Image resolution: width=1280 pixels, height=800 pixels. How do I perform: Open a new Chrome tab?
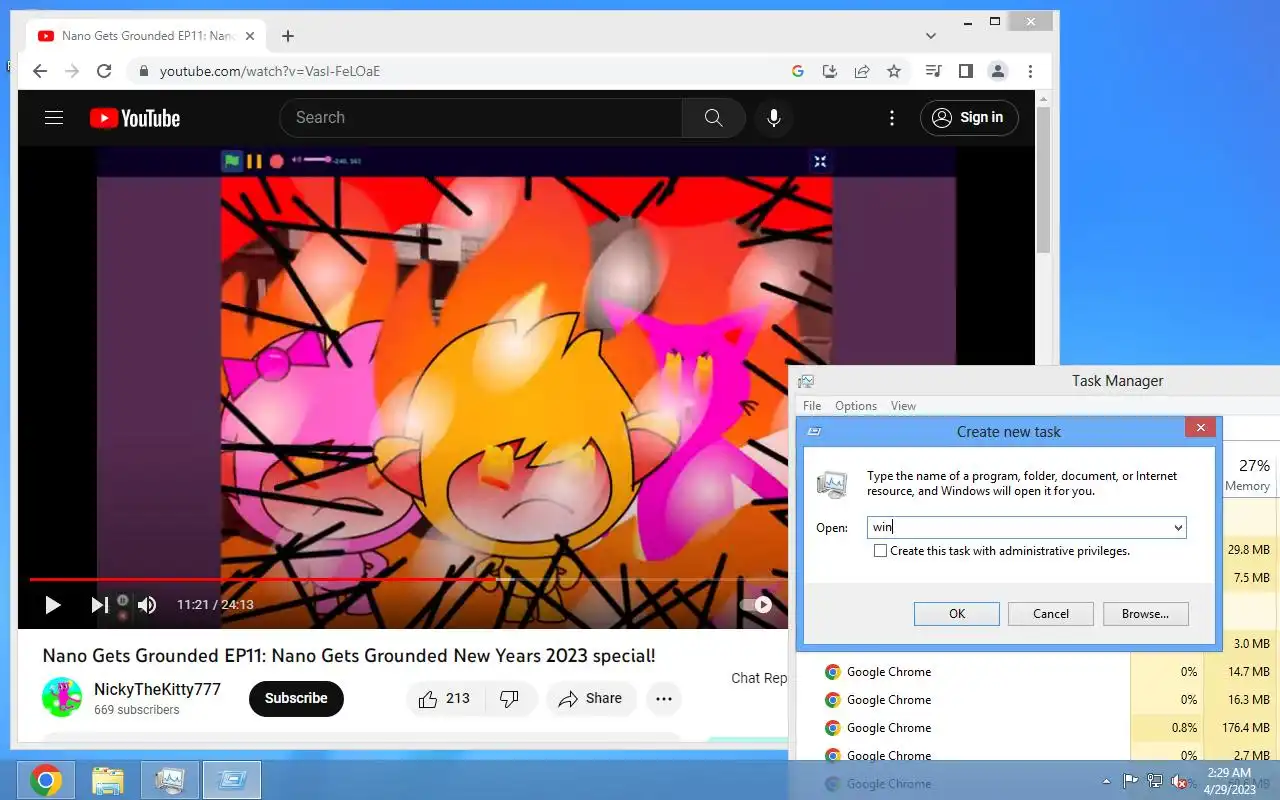point(288,36)
